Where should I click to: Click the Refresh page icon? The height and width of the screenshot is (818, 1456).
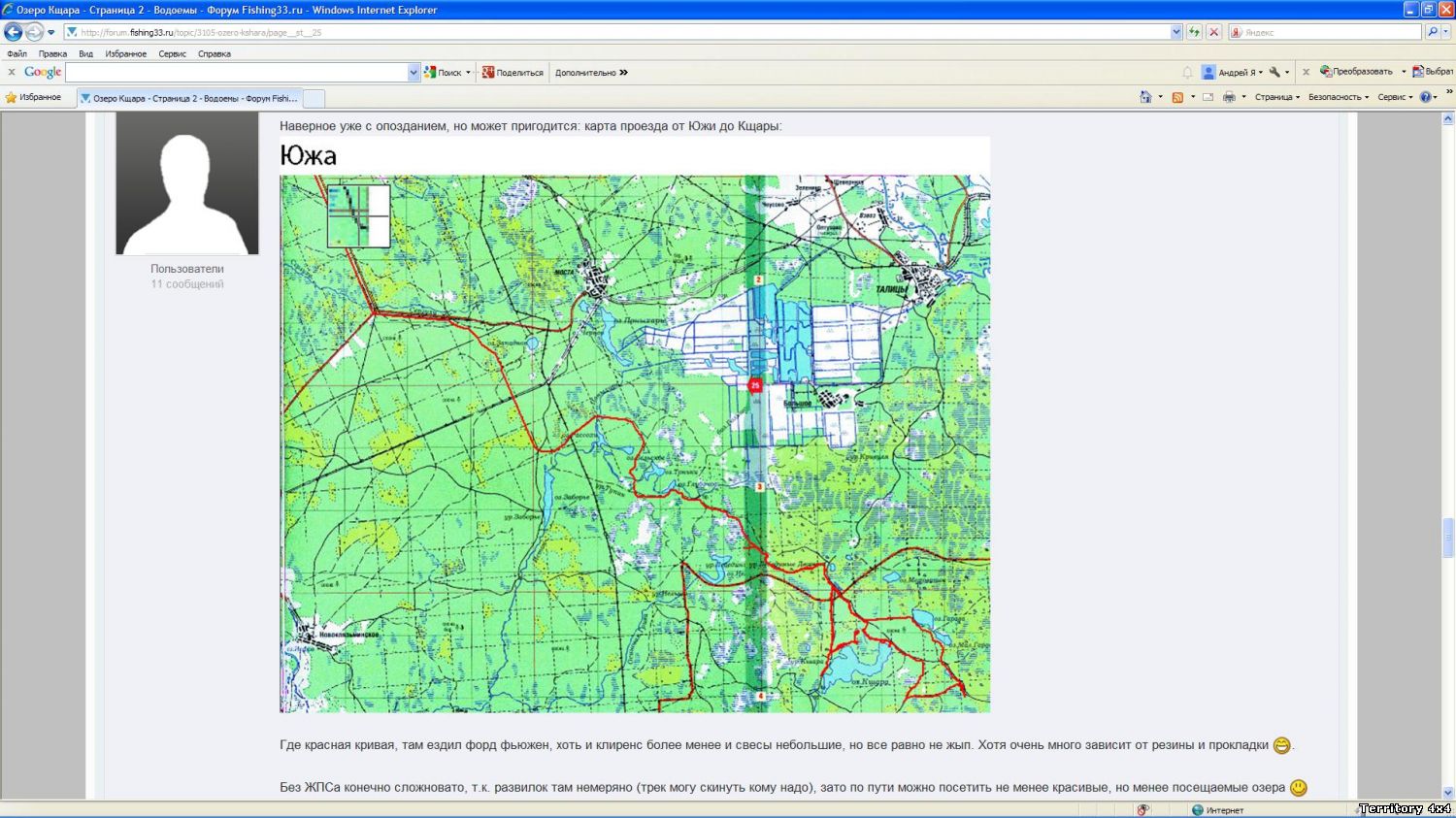[1194, 32]
